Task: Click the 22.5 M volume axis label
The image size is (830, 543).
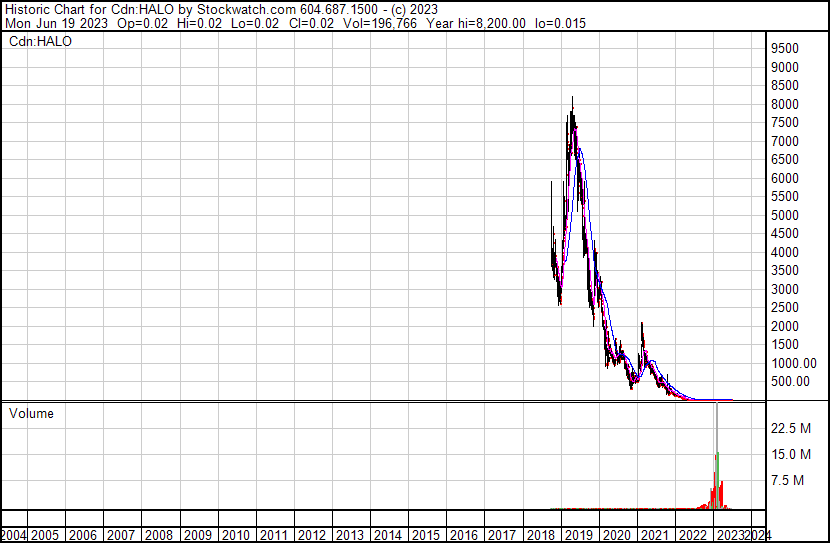Action: coord(791,428)
